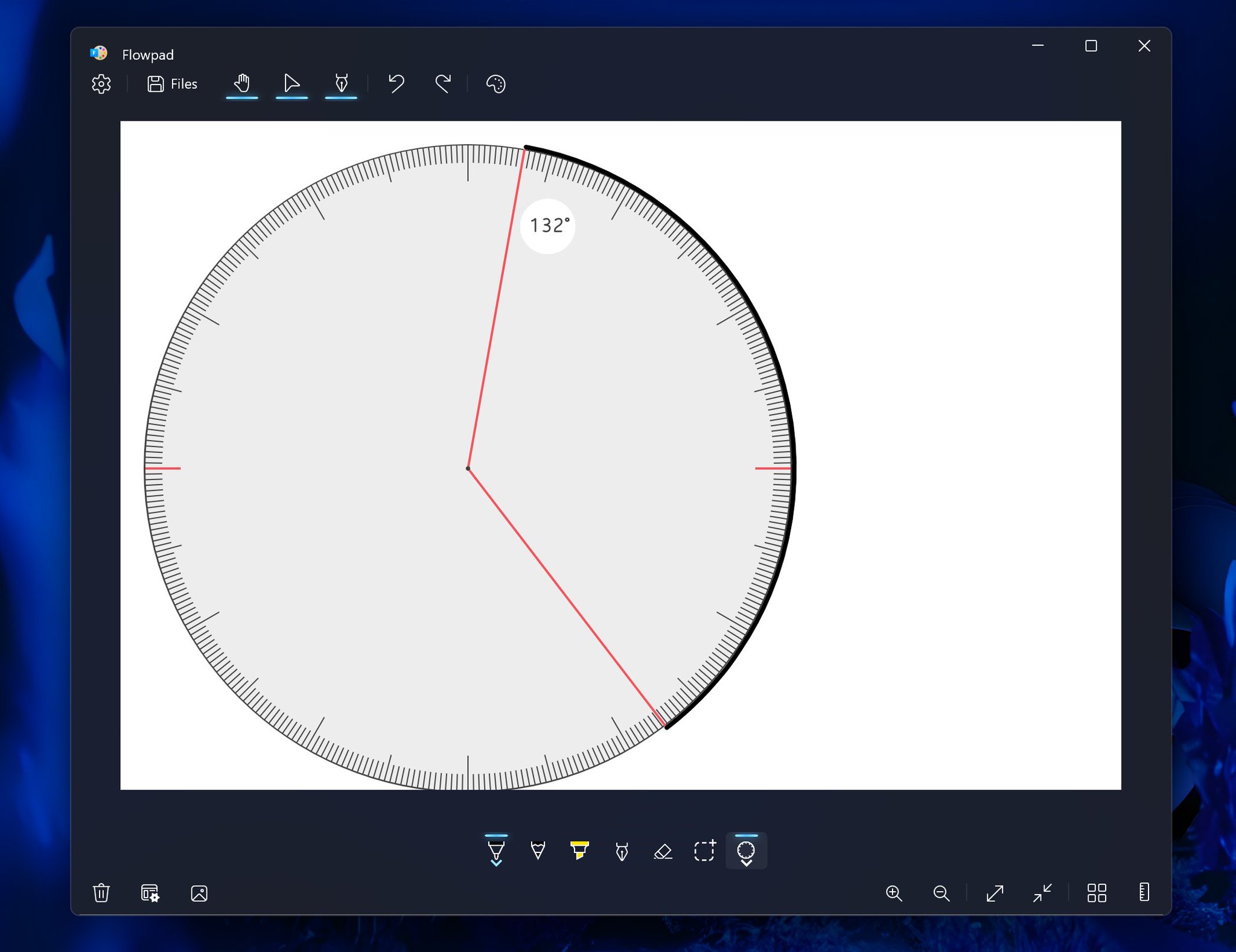Activate the eraser tool
Image resolution: width=1236 pixels, height=952 pixels.
[x=663, y=851]
